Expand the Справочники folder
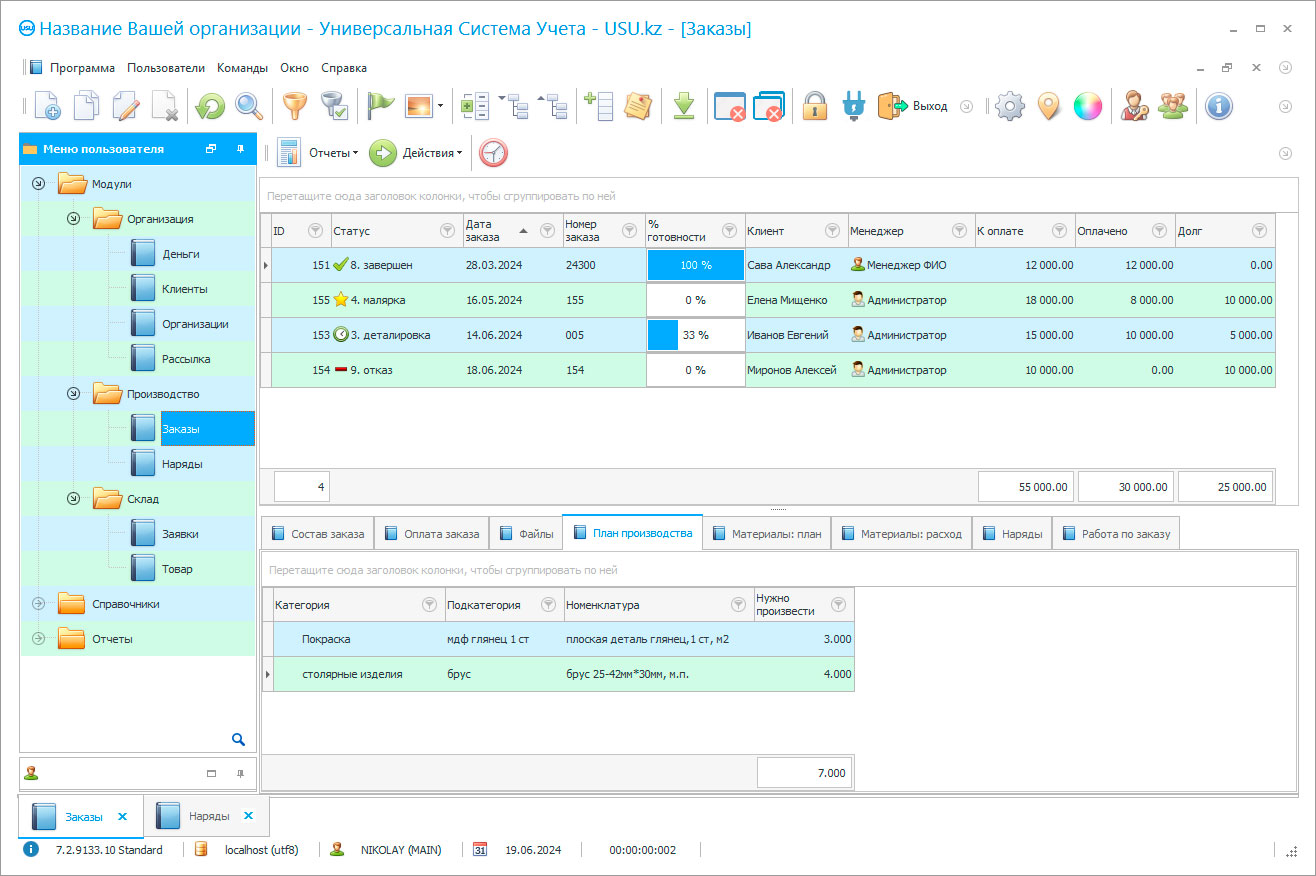 click(39, 604)
